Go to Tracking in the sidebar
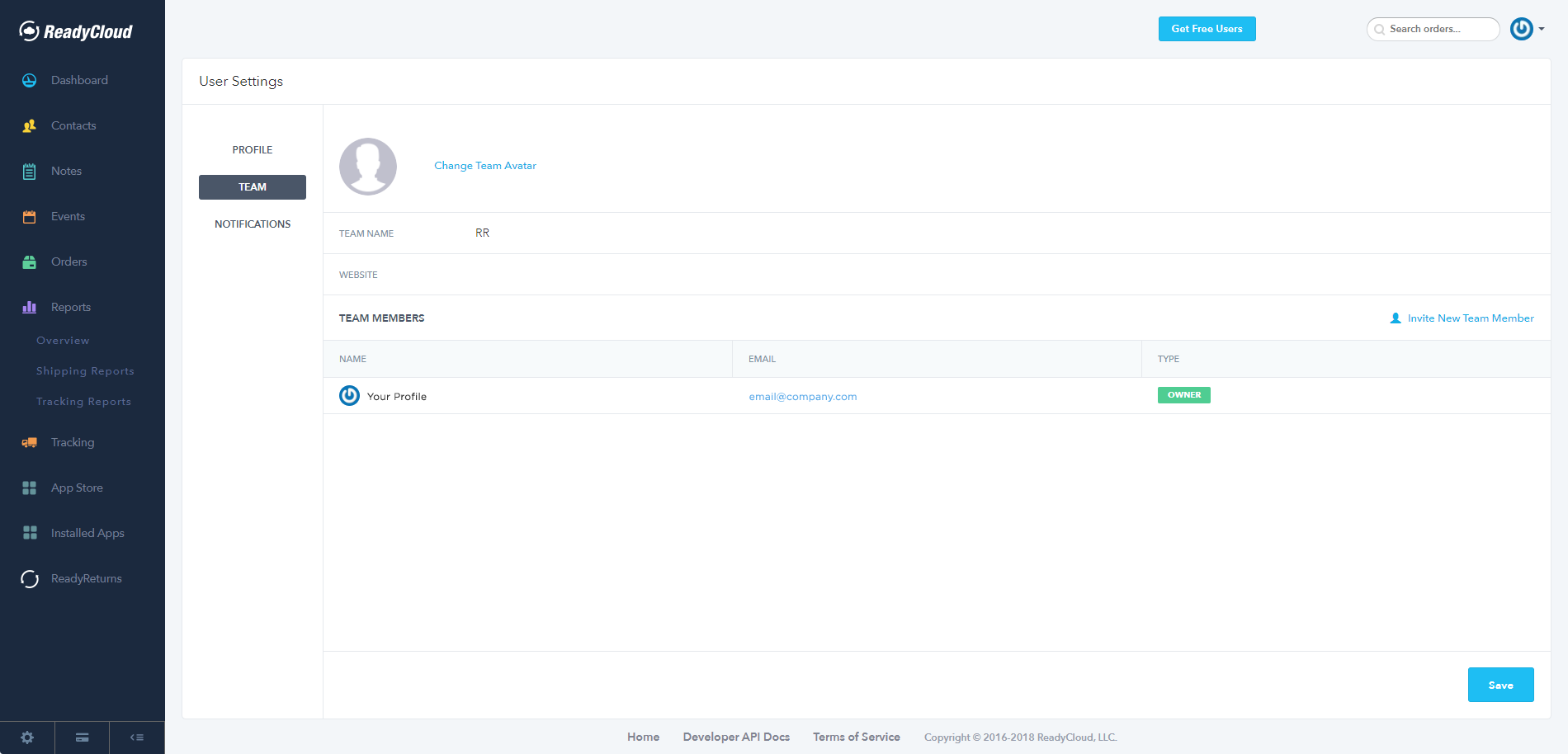 point(73,442)
